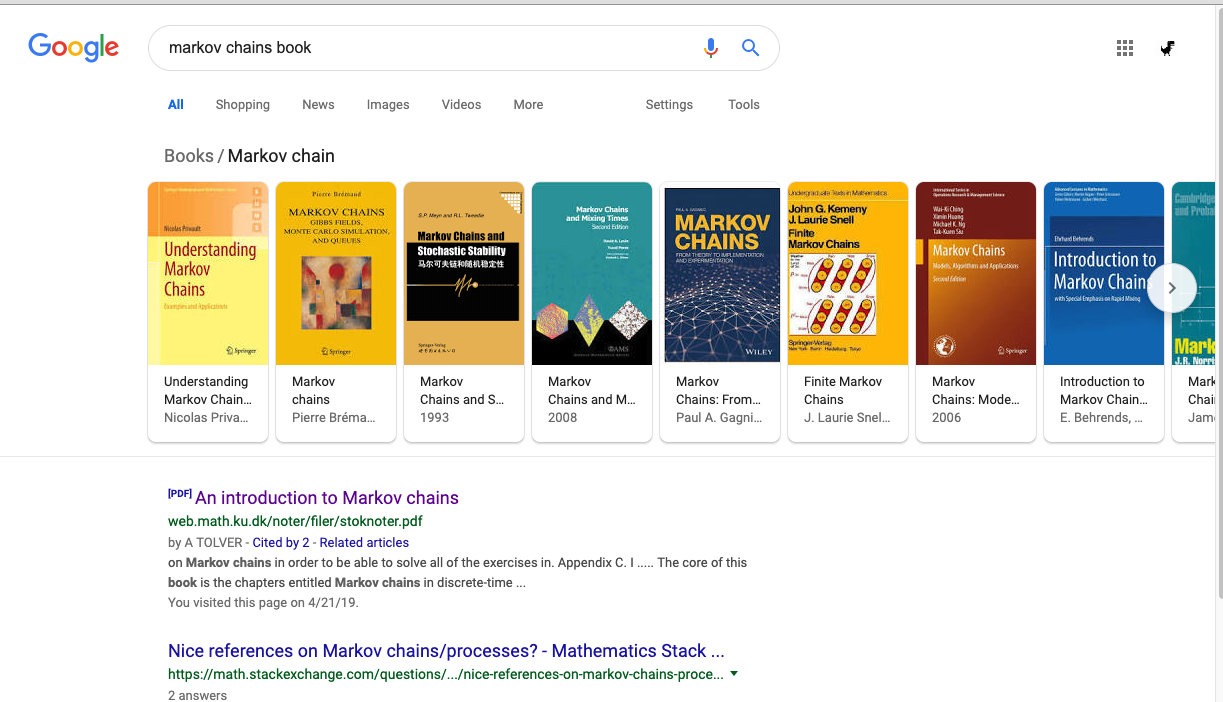Click 'Finite Markov Chains' card title
The width and height of the screenshot is (1223, 702).
click(x=843, y=390)
